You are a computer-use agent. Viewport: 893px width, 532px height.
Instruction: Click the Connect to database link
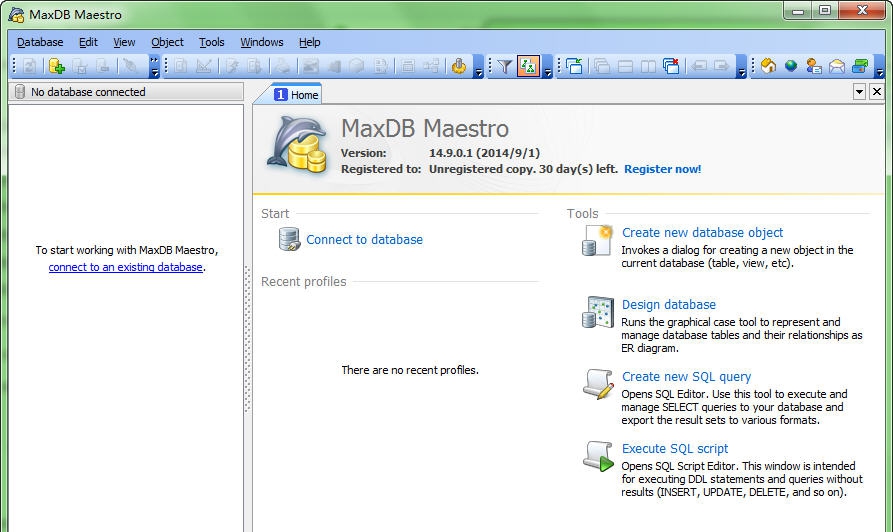tap(364, 240)
